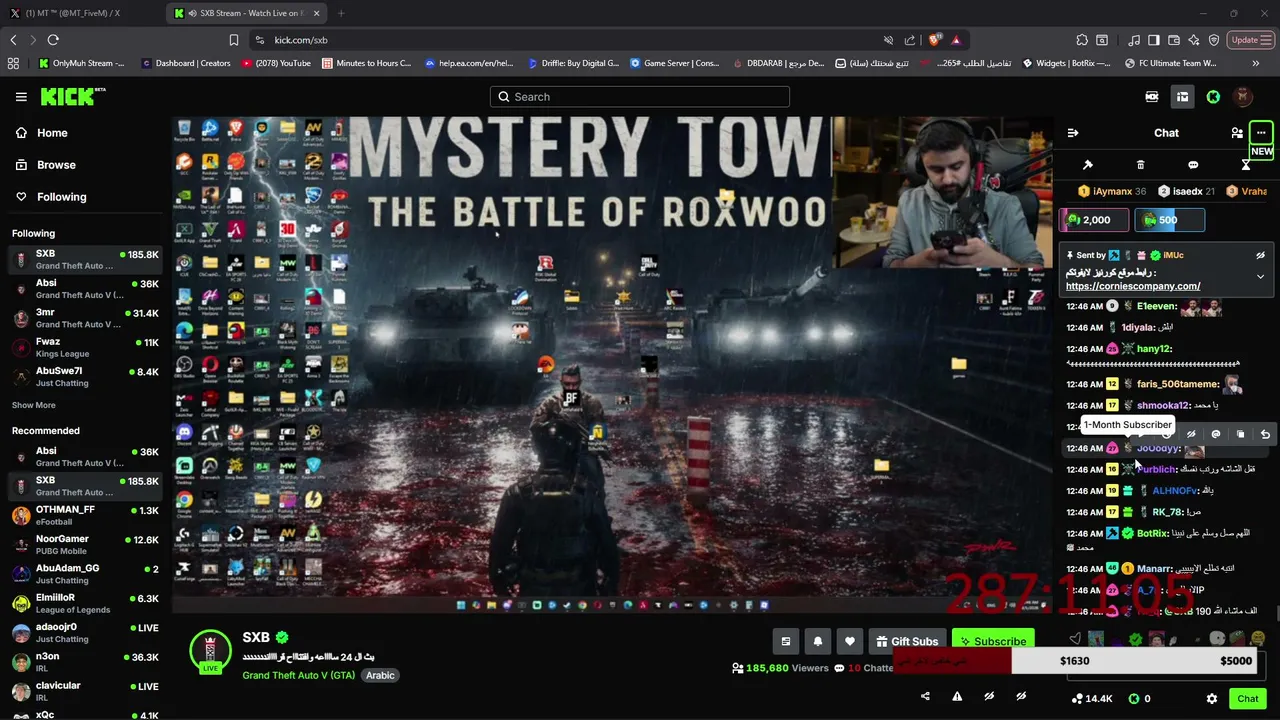
Task: Open the stream info card icon beside bell
Action: (786, 641)
